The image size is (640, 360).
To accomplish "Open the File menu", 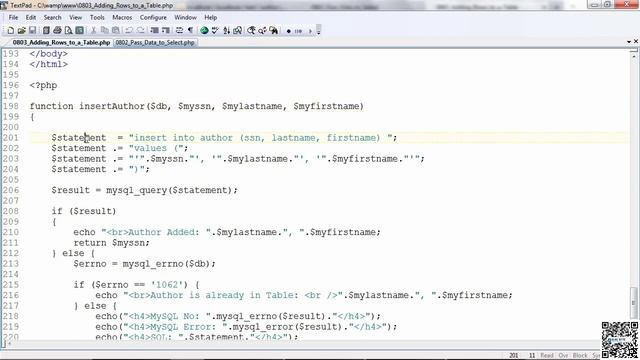I will click(13, 17).
